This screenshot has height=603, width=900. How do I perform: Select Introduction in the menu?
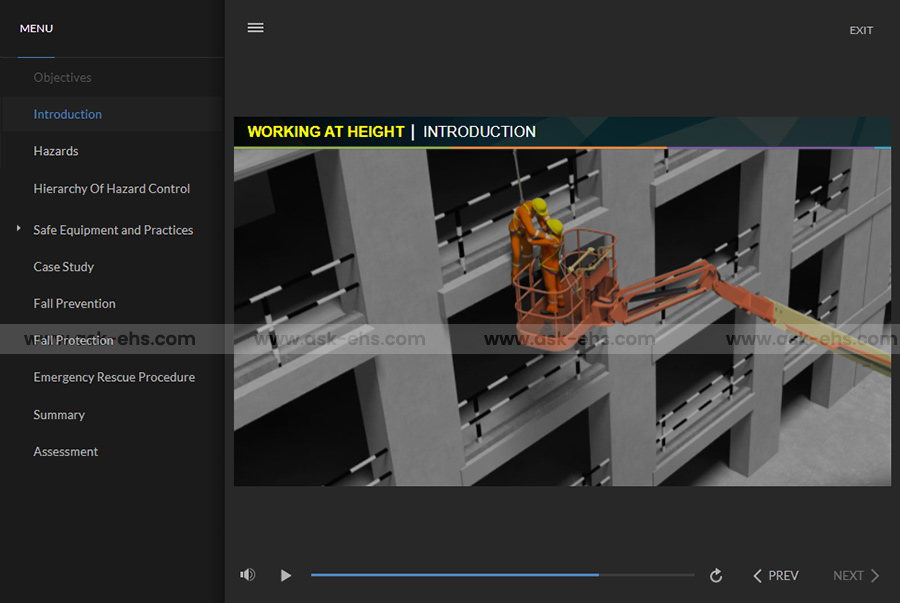coord(67,114)
